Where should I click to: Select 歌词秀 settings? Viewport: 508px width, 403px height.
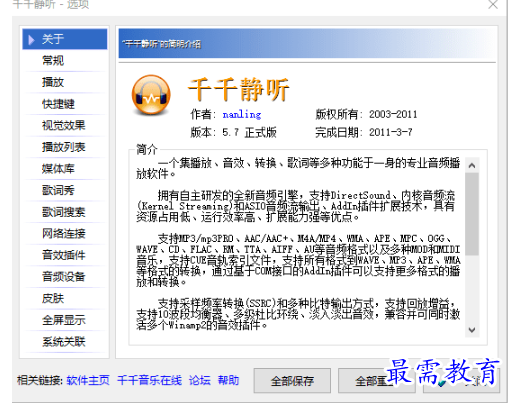tap(65, 191)
